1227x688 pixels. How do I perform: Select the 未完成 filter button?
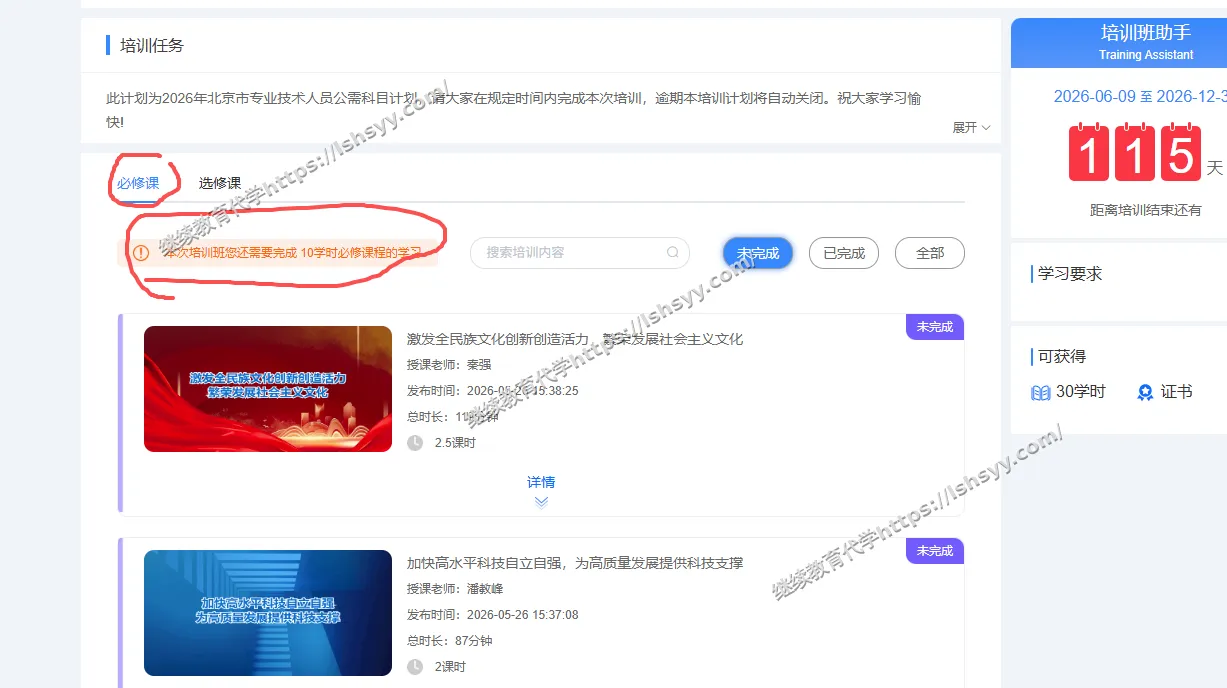(x=758, y=253)
